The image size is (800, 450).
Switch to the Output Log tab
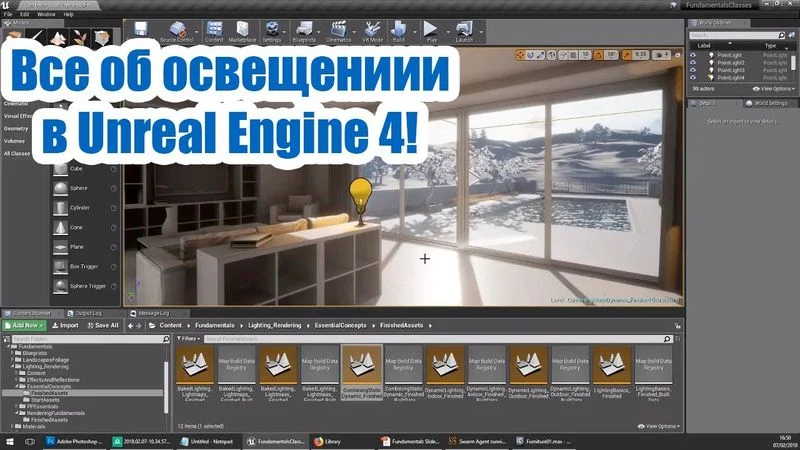[x=88, y=313]
